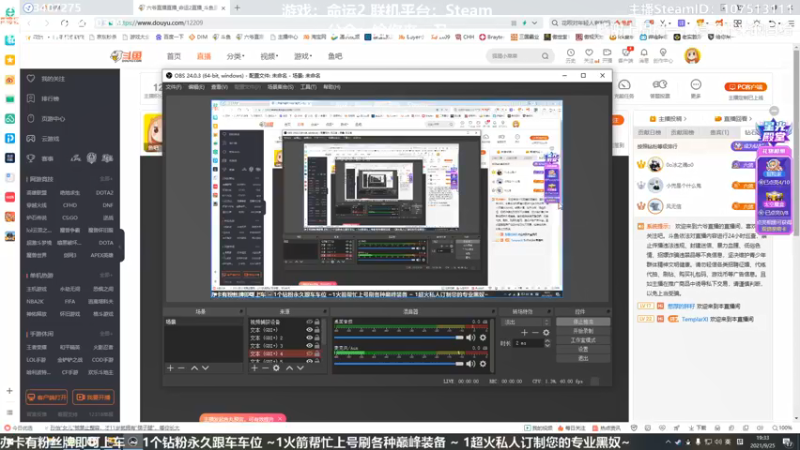The height and width of the screenshot is (450, 800).
Task: Adjust desktop audio volume slider
Action: point(398,337)
